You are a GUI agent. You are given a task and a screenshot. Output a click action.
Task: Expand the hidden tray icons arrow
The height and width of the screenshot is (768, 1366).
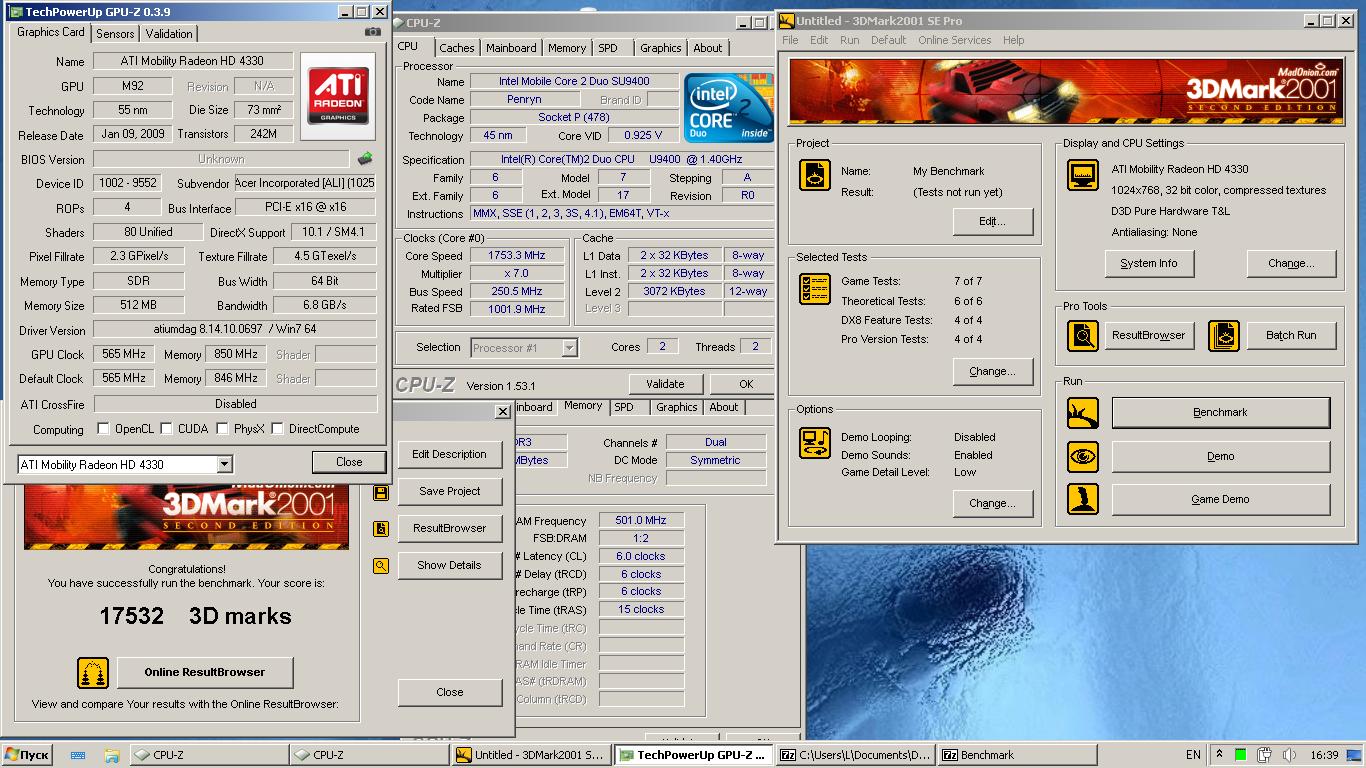1219,755
